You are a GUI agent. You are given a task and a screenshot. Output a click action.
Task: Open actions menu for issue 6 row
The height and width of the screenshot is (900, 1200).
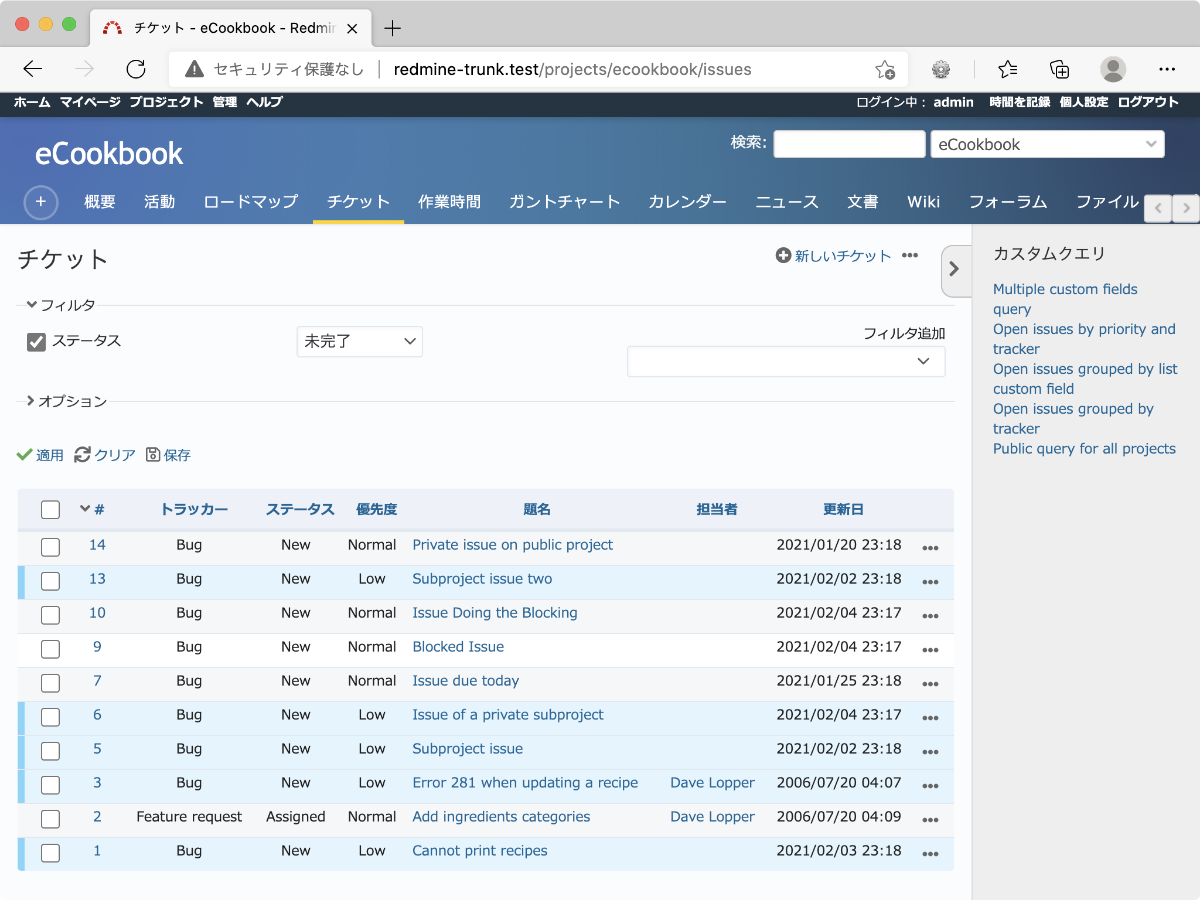(x=931, y=718)
